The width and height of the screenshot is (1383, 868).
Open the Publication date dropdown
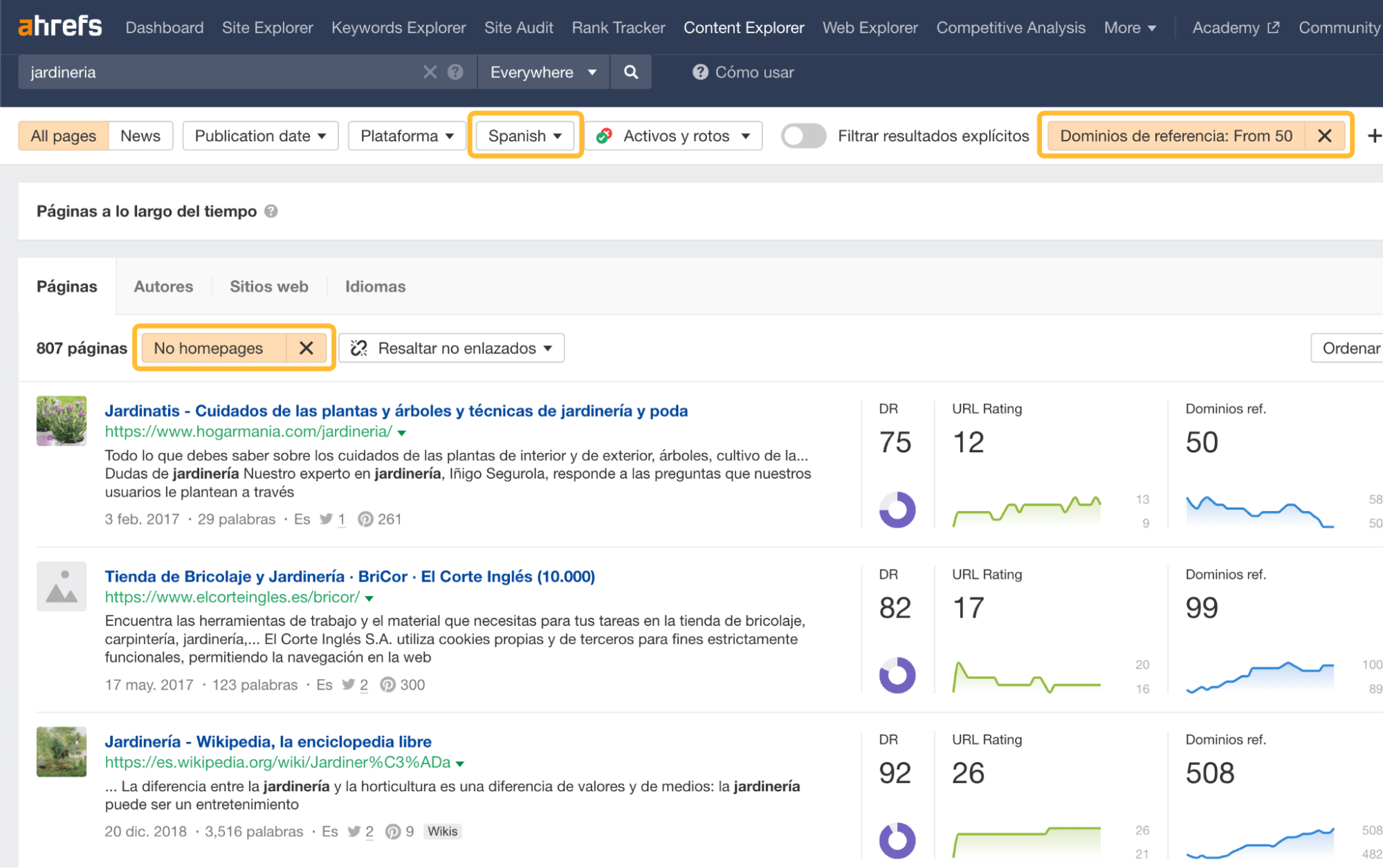[x=259, y=136]
